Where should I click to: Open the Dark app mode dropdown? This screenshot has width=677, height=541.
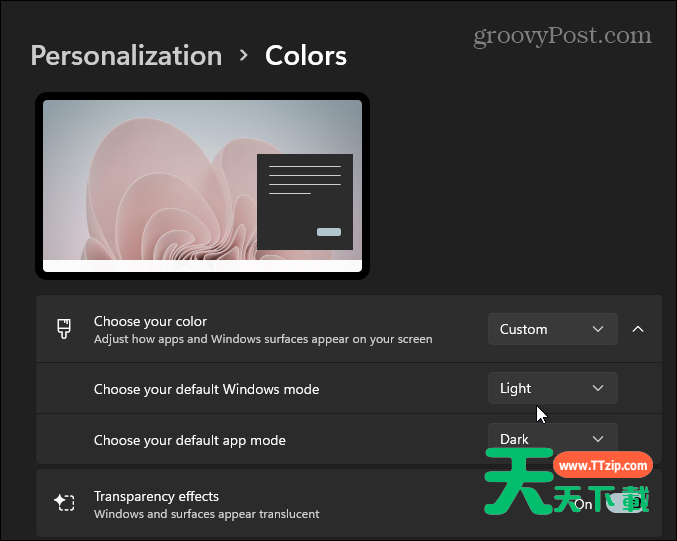tap(552, 438)
